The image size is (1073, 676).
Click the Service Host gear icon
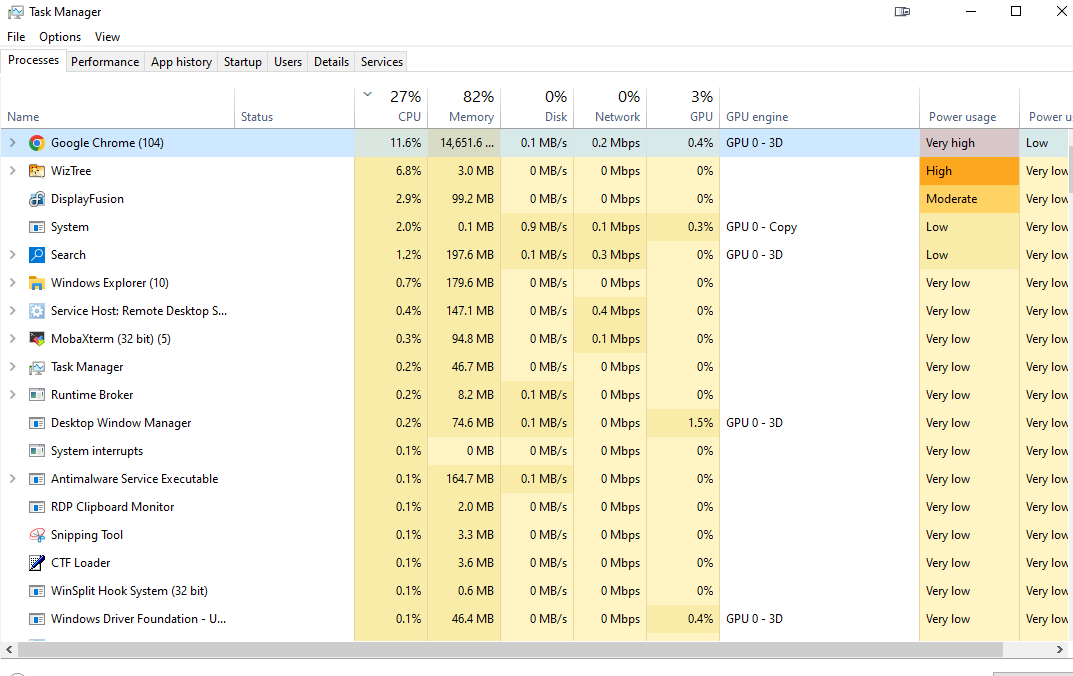[37, 311]
